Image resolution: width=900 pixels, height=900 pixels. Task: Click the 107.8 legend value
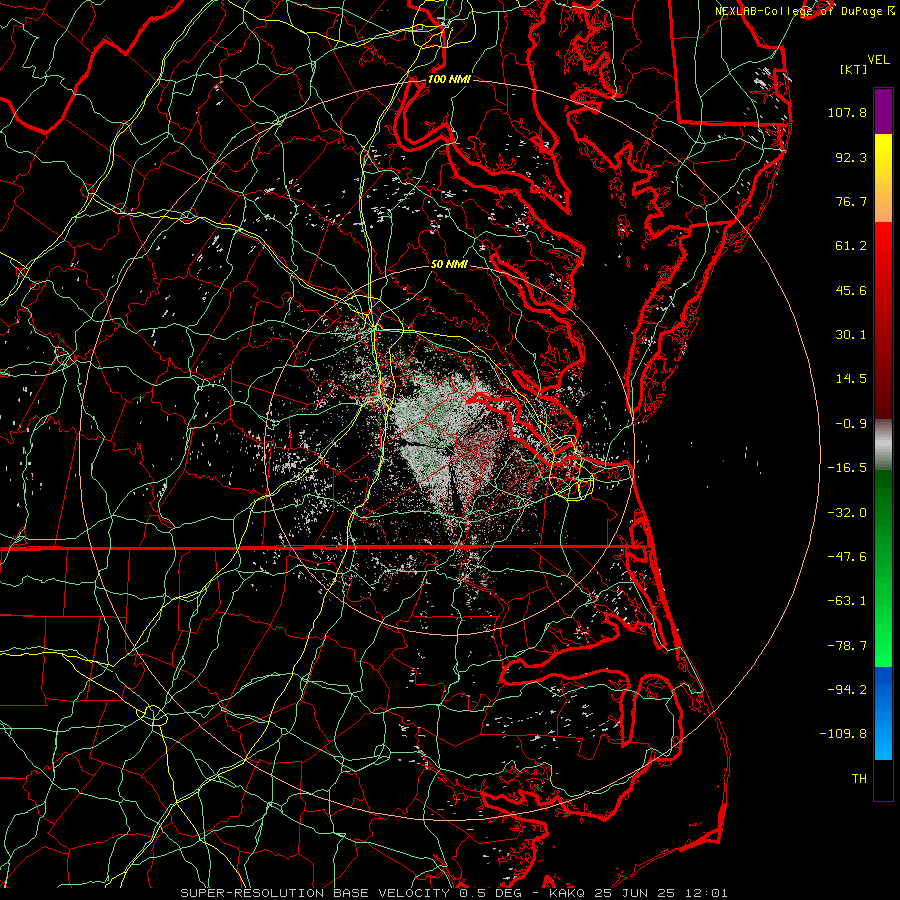847,112
